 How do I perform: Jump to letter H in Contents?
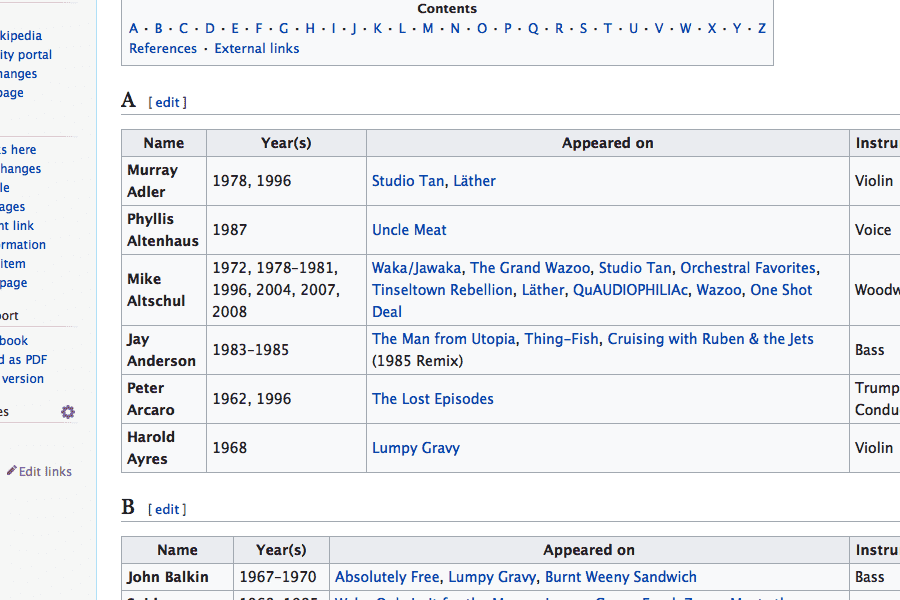point(310,28)
